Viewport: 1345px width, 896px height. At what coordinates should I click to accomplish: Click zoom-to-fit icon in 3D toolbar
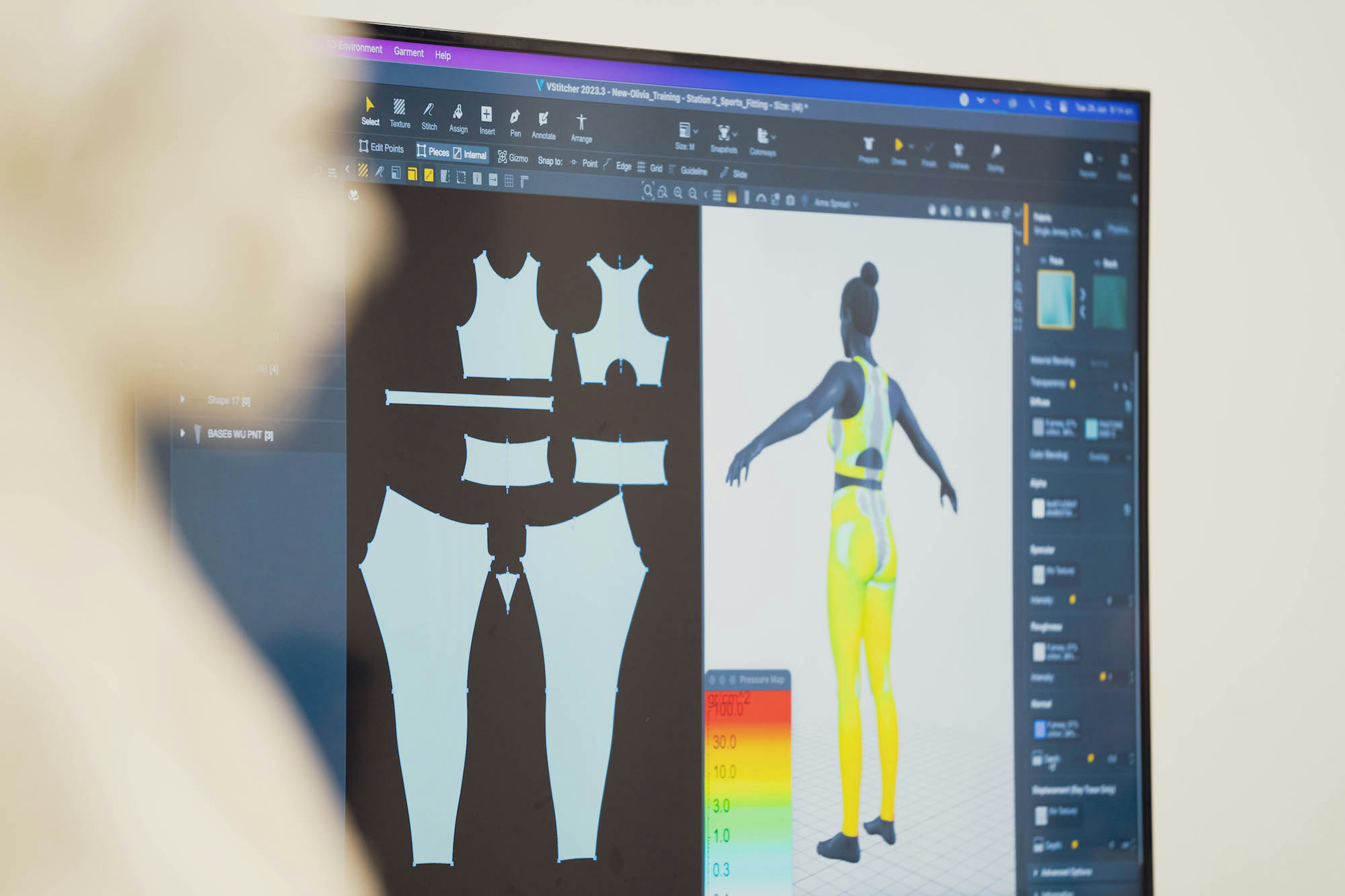click(648, 191)
